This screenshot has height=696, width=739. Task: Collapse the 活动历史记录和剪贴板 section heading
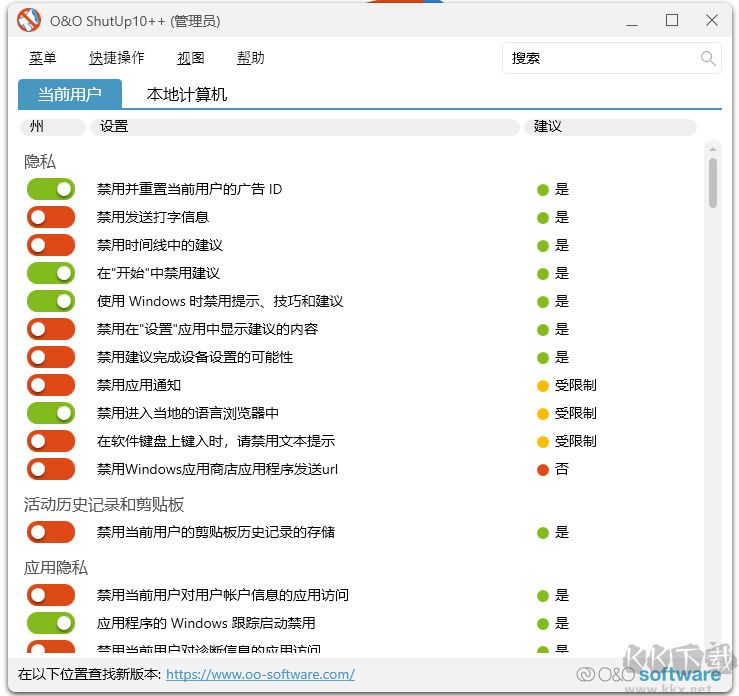pyautogui.click(x=104, y=505)
